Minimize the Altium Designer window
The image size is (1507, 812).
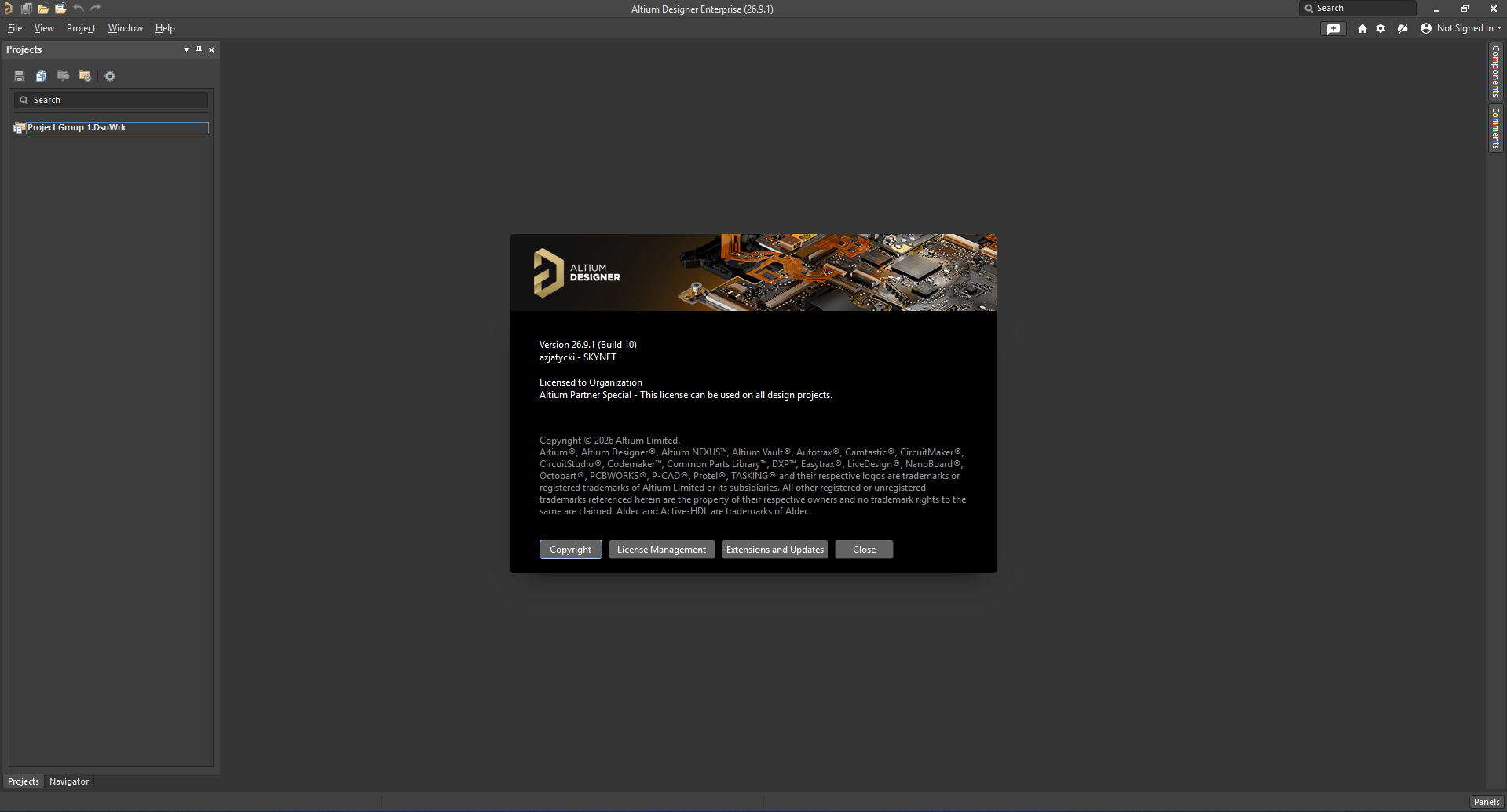1436,9
